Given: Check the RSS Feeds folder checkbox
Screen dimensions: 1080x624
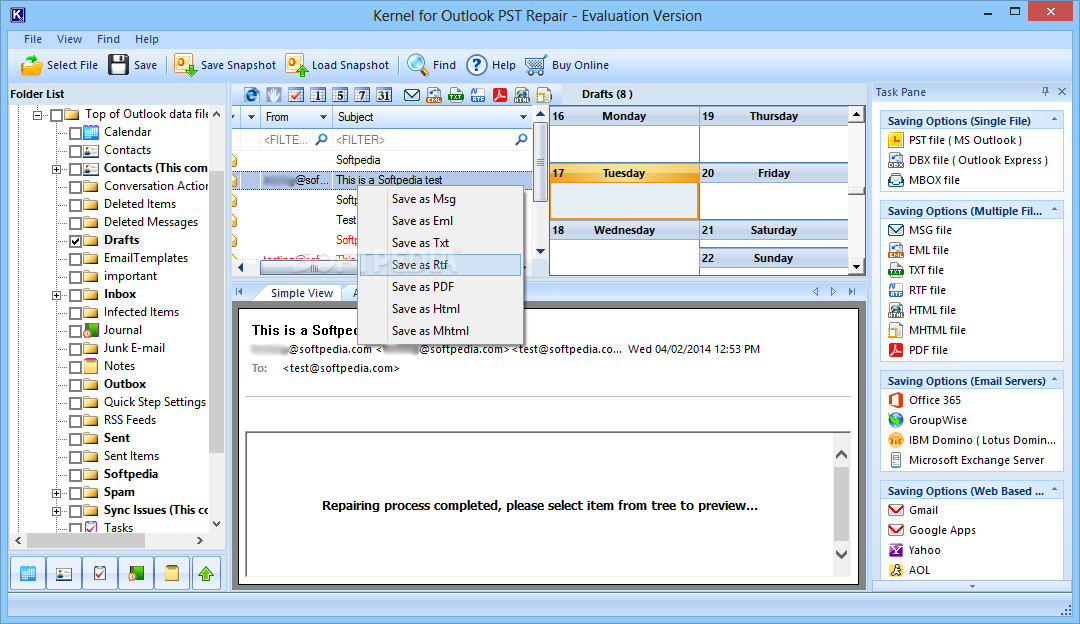Looking at the screenshot, I should click(76, 422).
